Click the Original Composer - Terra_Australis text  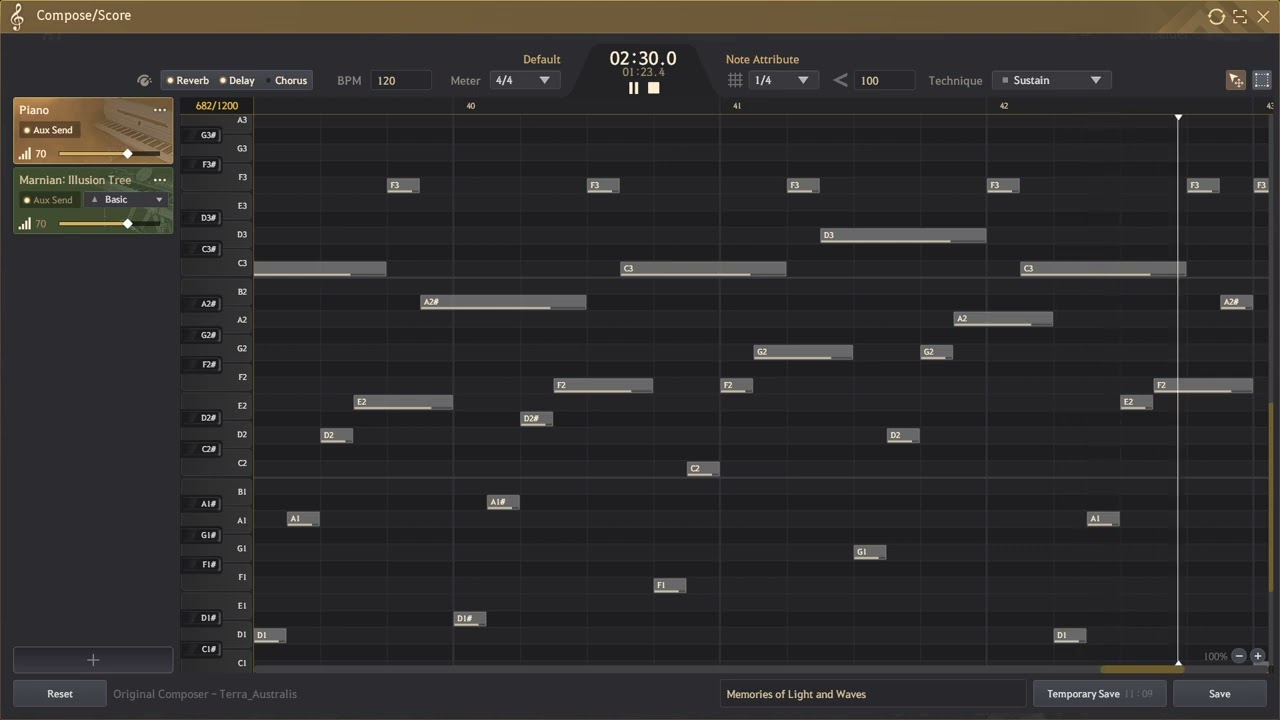coord(205,694)
